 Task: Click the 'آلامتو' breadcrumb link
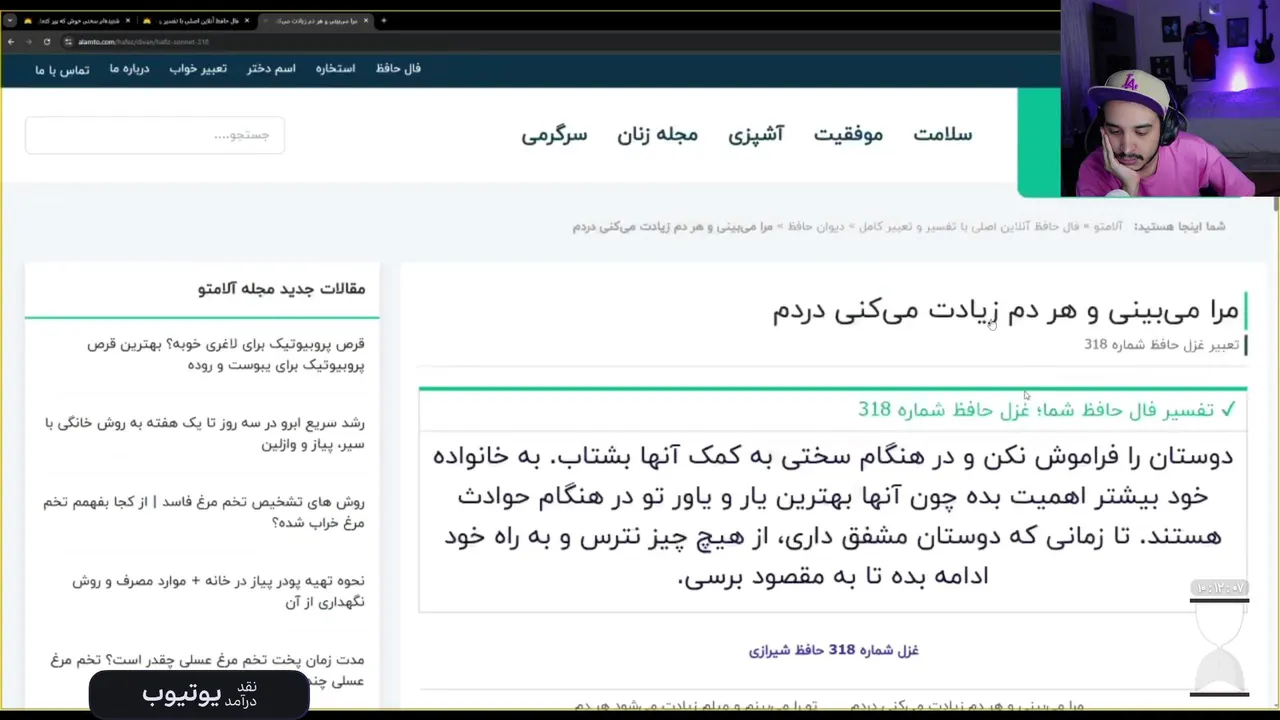(x=1108, y=227)
